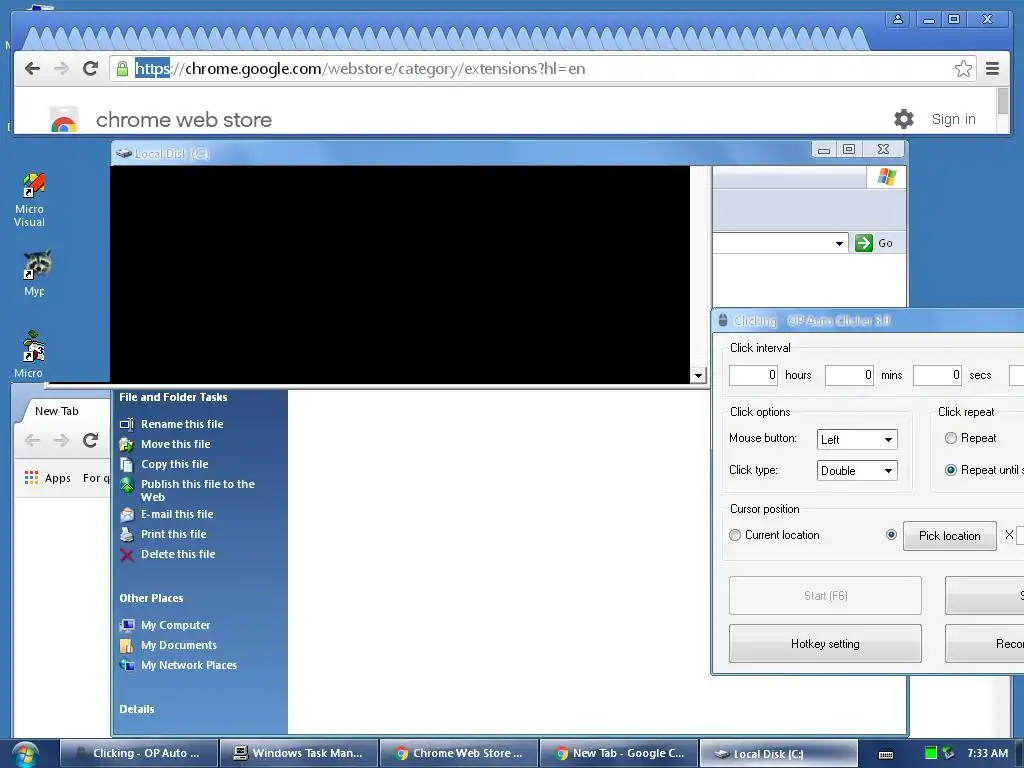
Task: Click the secs interval input field
Action: pos(937,375)
